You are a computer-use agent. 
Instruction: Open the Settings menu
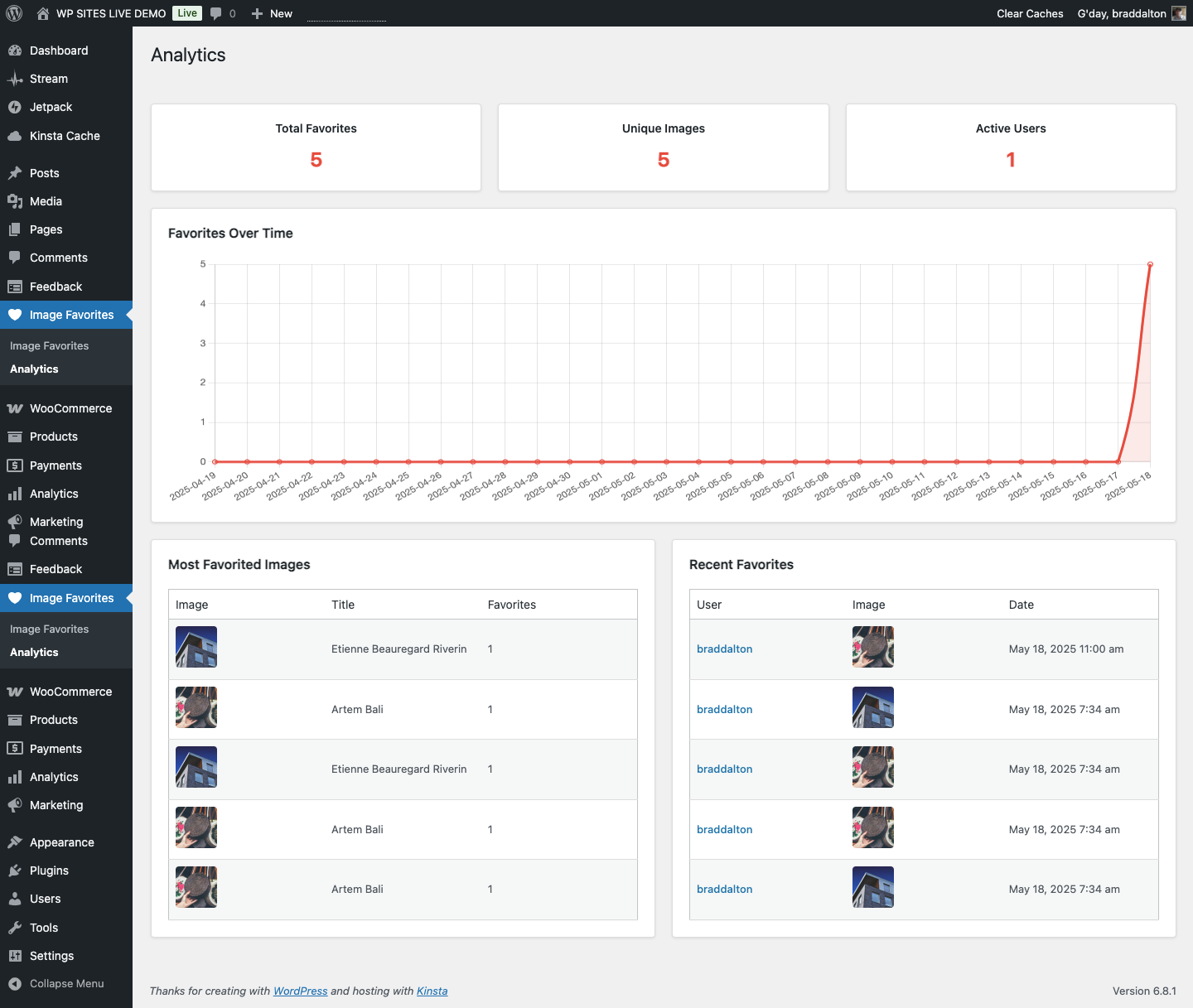[51, 956]
